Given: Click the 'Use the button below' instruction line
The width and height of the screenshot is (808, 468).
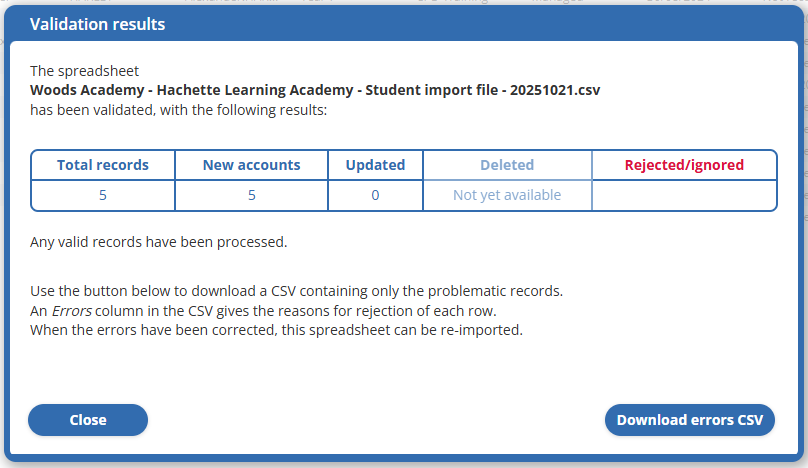Looking at the screenshot, I should 297,291.
